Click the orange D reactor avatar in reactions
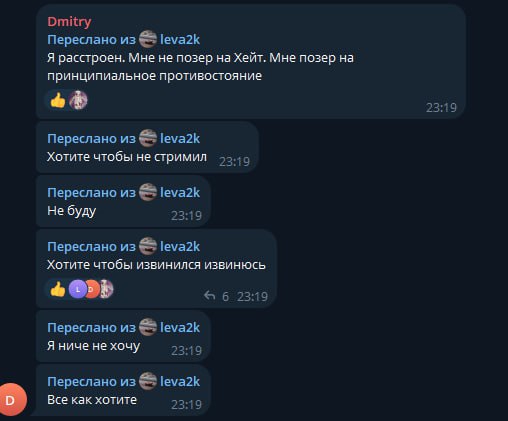Image resolution: width=508 pixels, height=421 pixels. [x=92, y=289]
